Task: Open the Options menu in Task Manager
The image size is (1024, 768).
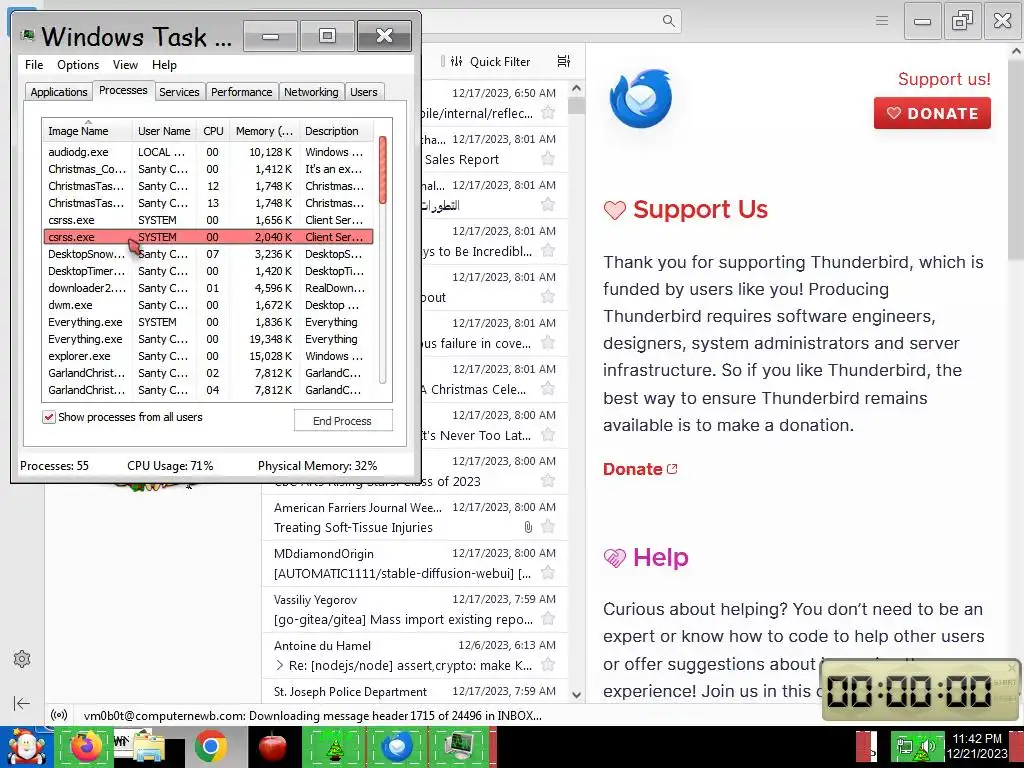Action: (x=78, y=65)
